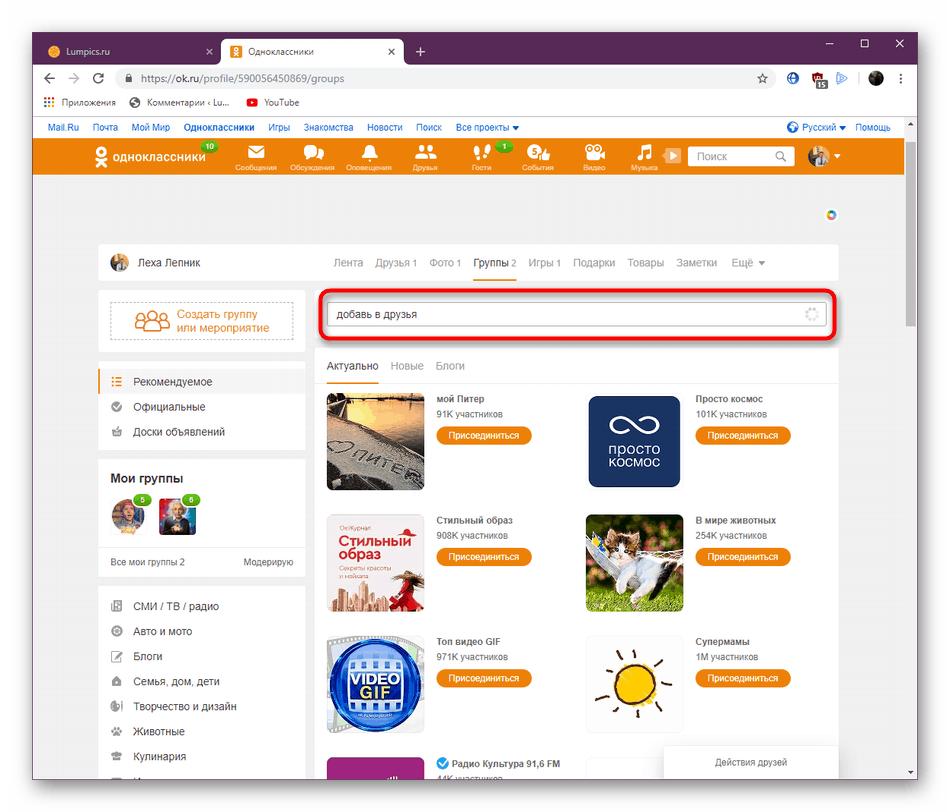
Task: Go back with the browser back arrow
Action: [50, 78]
